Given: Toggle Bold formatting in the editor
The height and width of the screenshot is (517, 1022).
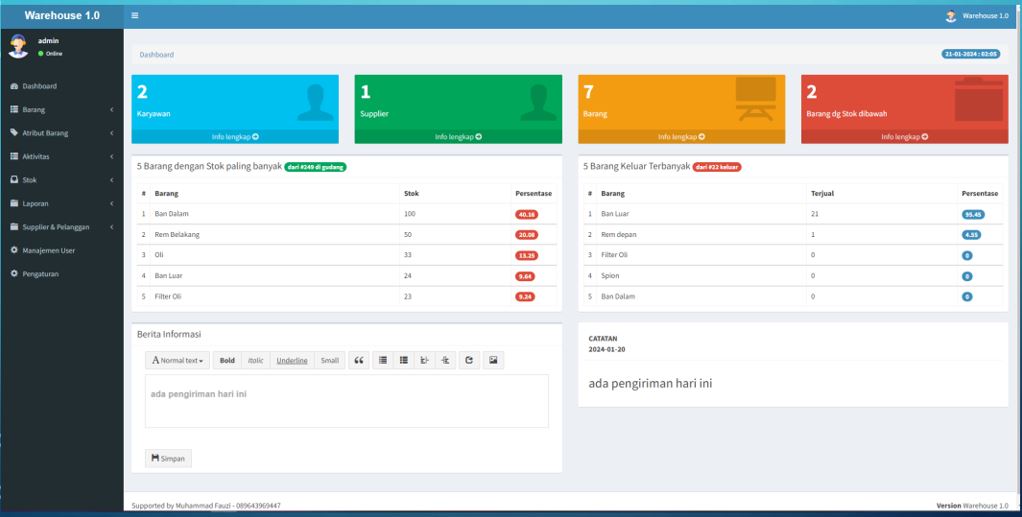Looking at the screenshot, I should [x=227, y=360].
